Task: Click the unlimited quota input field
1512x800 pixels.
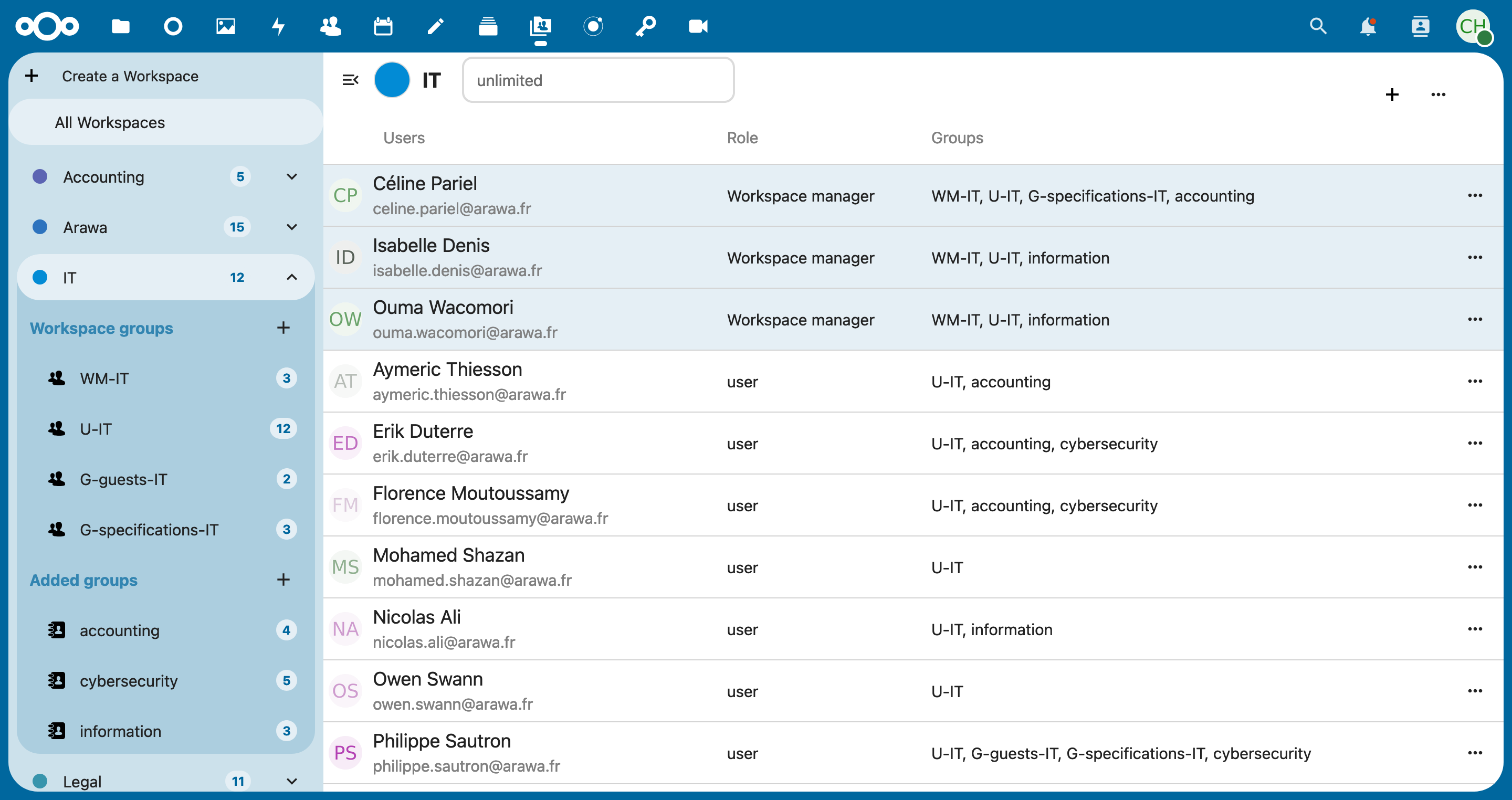Action: pos(597,80)
